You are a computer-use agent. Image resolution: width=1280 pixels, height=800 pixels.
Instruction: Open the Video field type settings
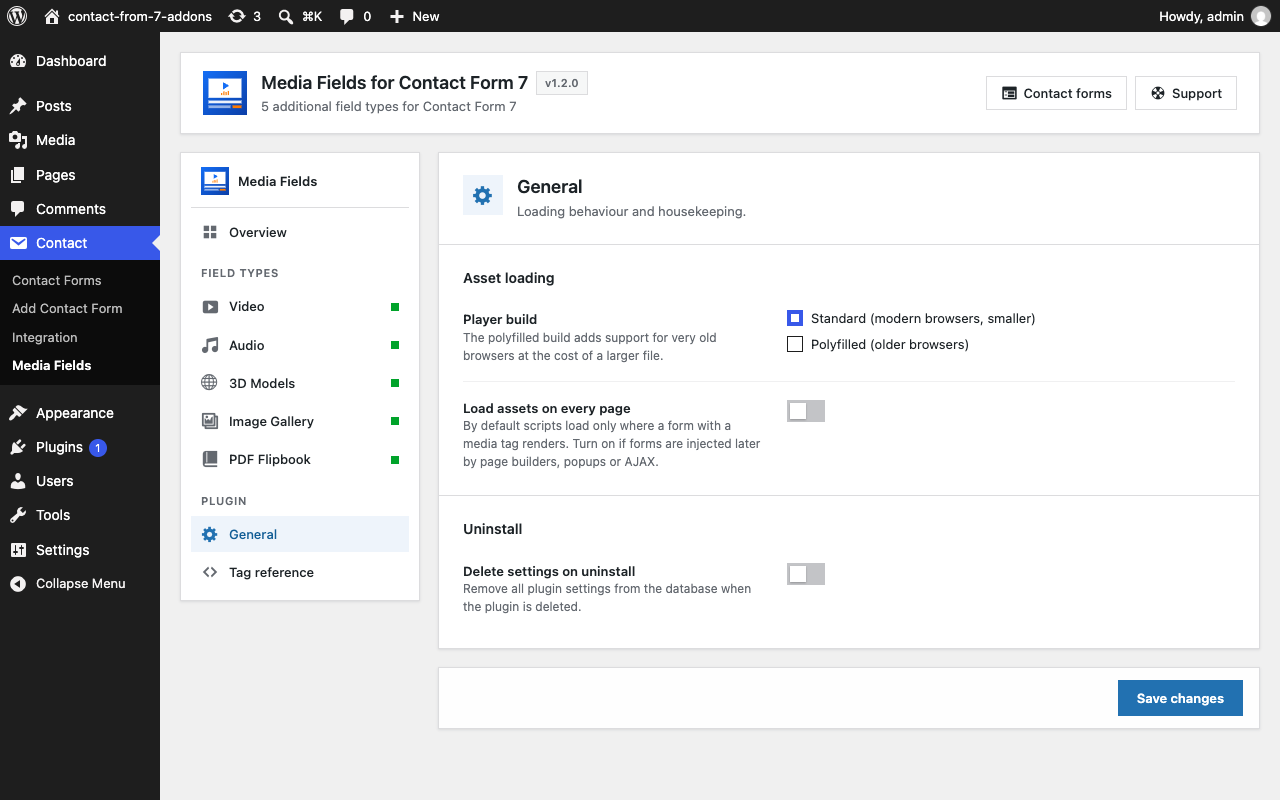click(300, 307)
